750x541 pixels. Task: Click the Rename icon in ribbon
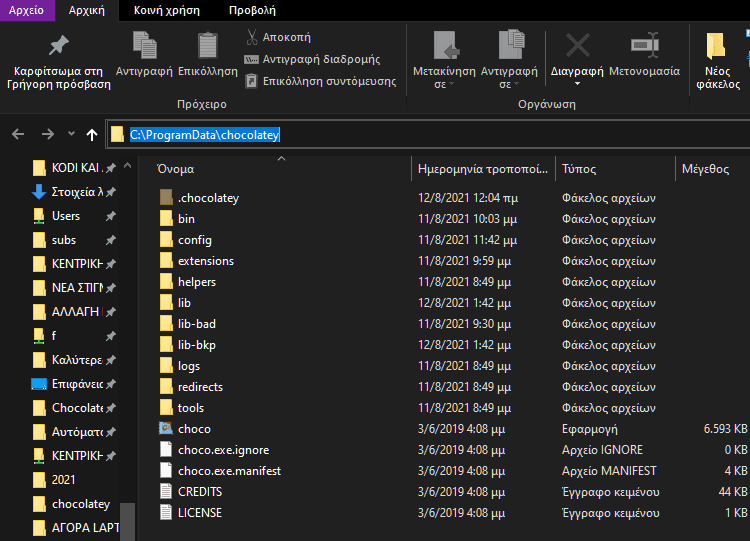pos(644,46)
